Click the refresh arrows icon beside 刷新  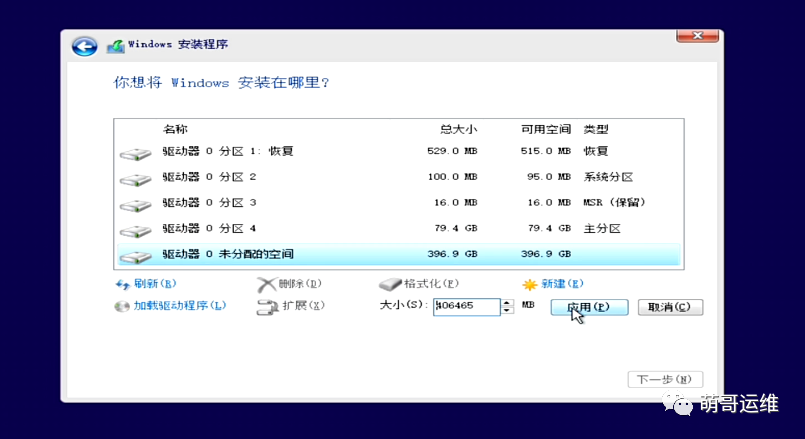pyautogui.click(x=123, y=284)
